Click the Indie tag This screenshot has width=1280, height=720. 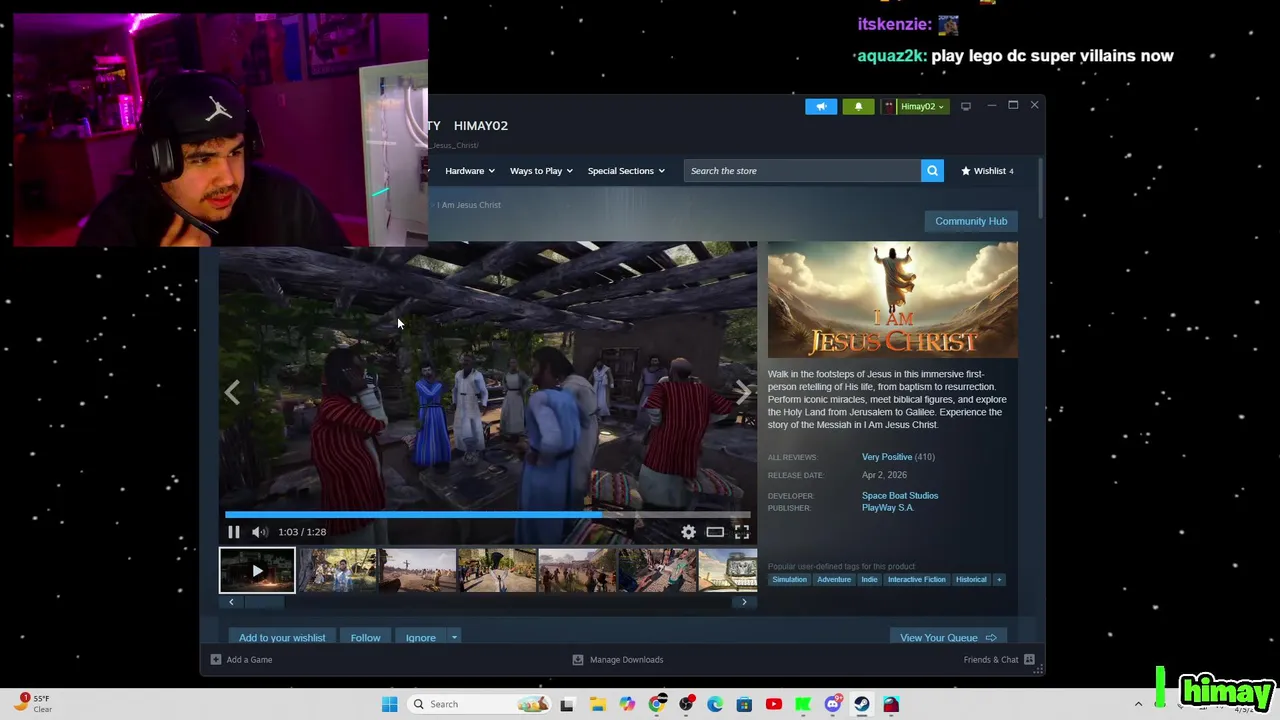[x=869, y=580]
